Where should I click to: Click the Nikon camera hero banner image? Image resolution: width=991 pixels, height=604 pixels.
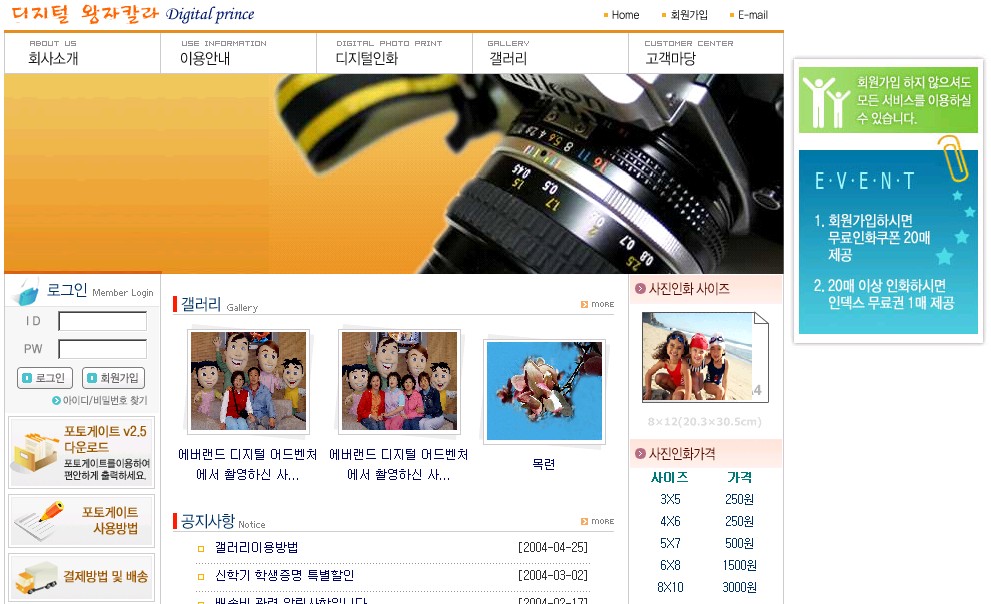394,174
